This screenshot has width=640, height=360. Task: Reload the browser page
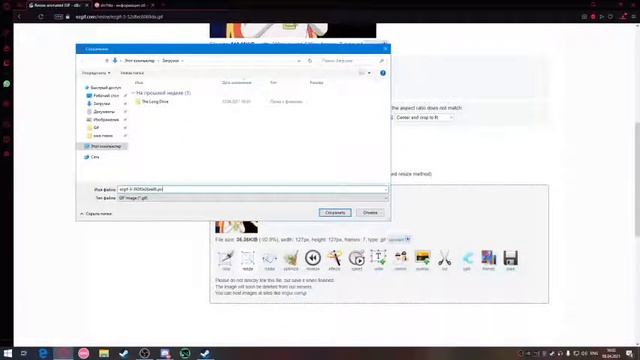[x=41, y=17]
